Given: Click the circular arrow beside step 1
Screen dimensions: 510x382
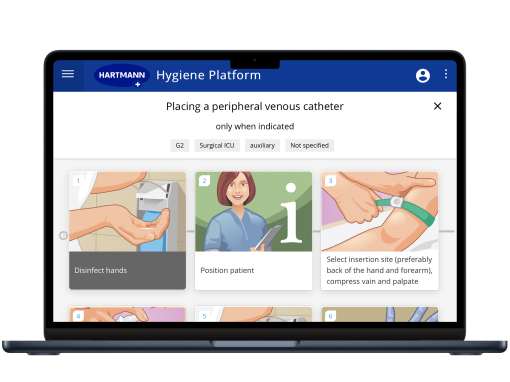Looking at the screenshot, I should [x=63, y=236].
